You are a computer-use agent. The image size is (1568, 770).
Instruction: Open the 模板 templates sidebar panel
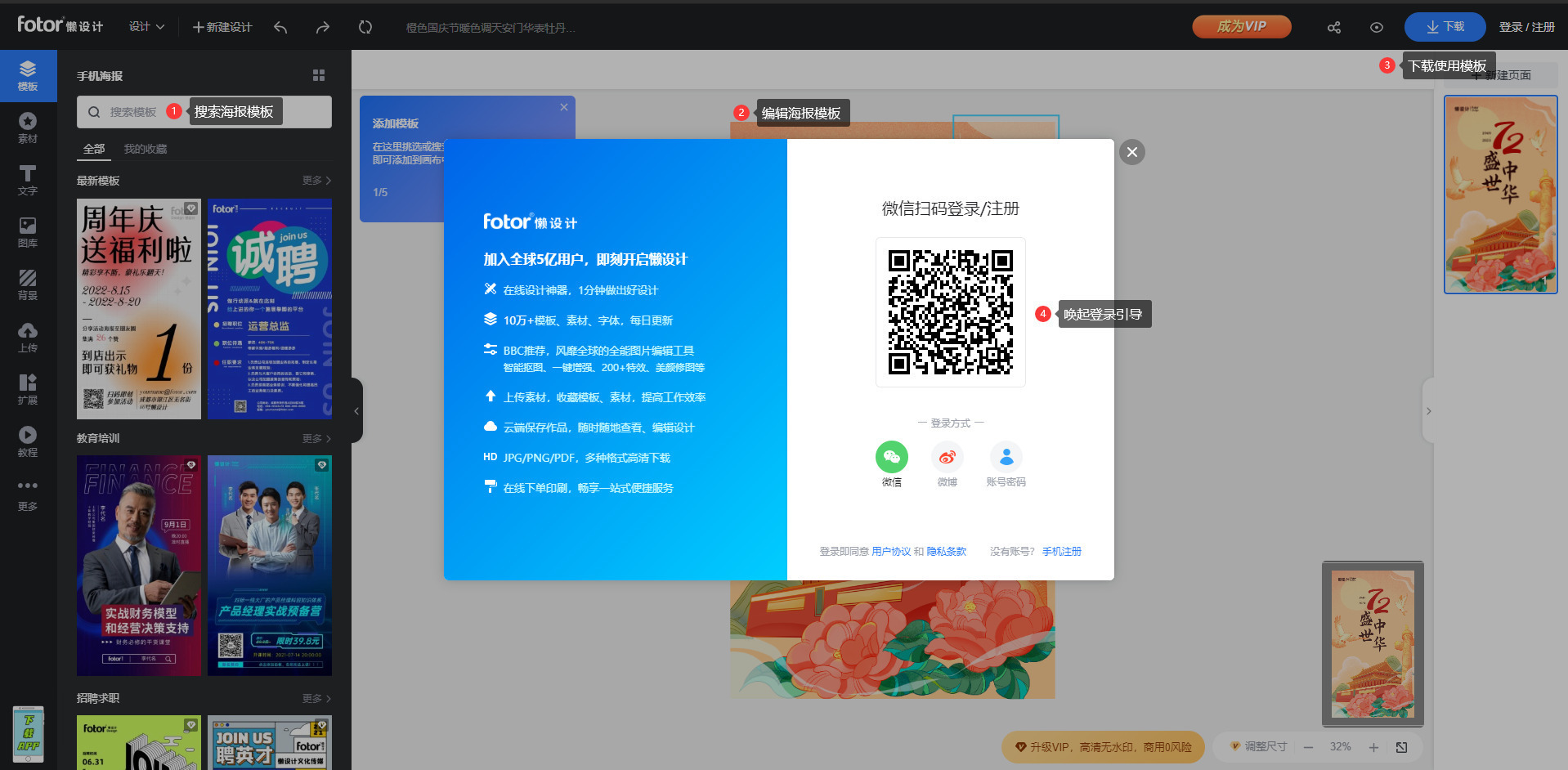click(28, 76)
